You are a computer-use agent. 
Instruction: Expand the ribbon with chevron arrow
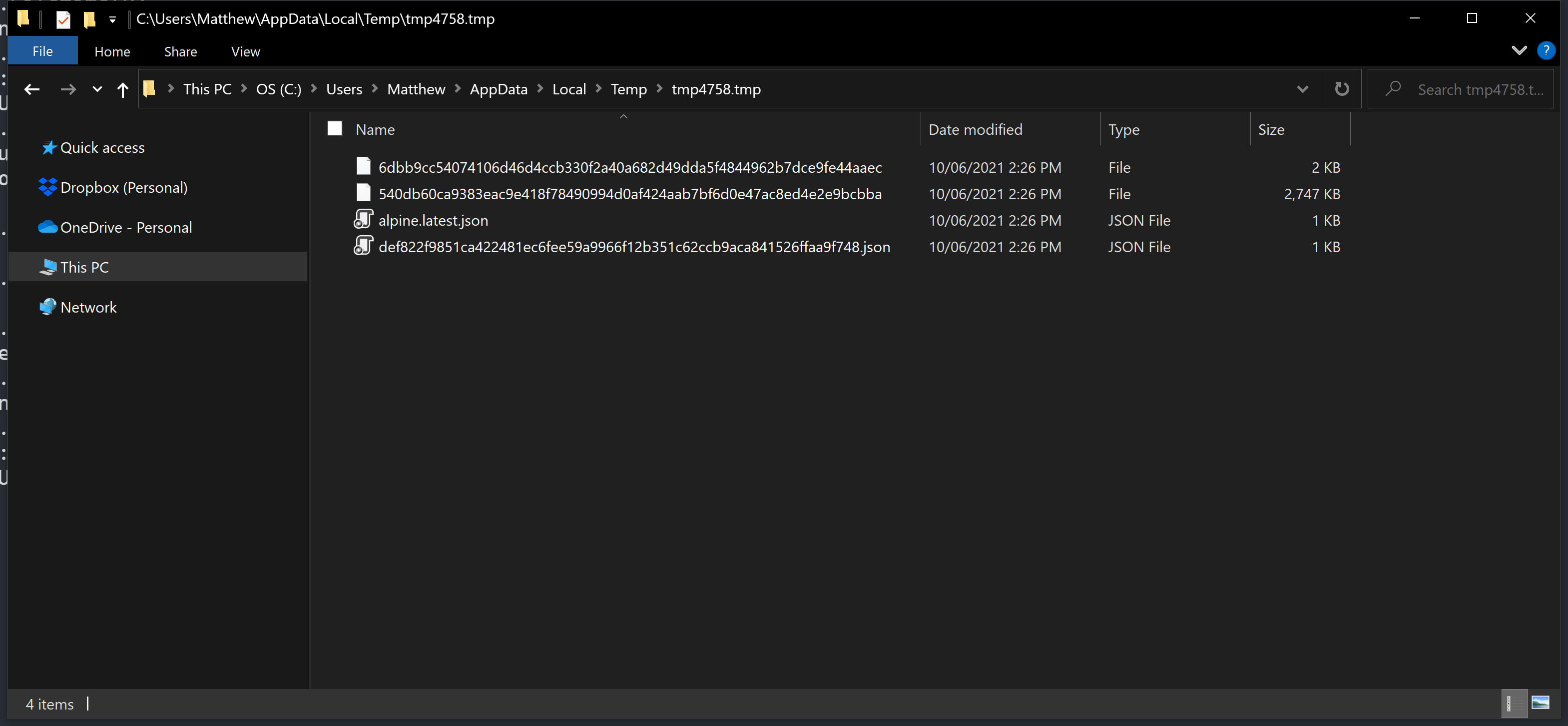[x=1519, y=50]
